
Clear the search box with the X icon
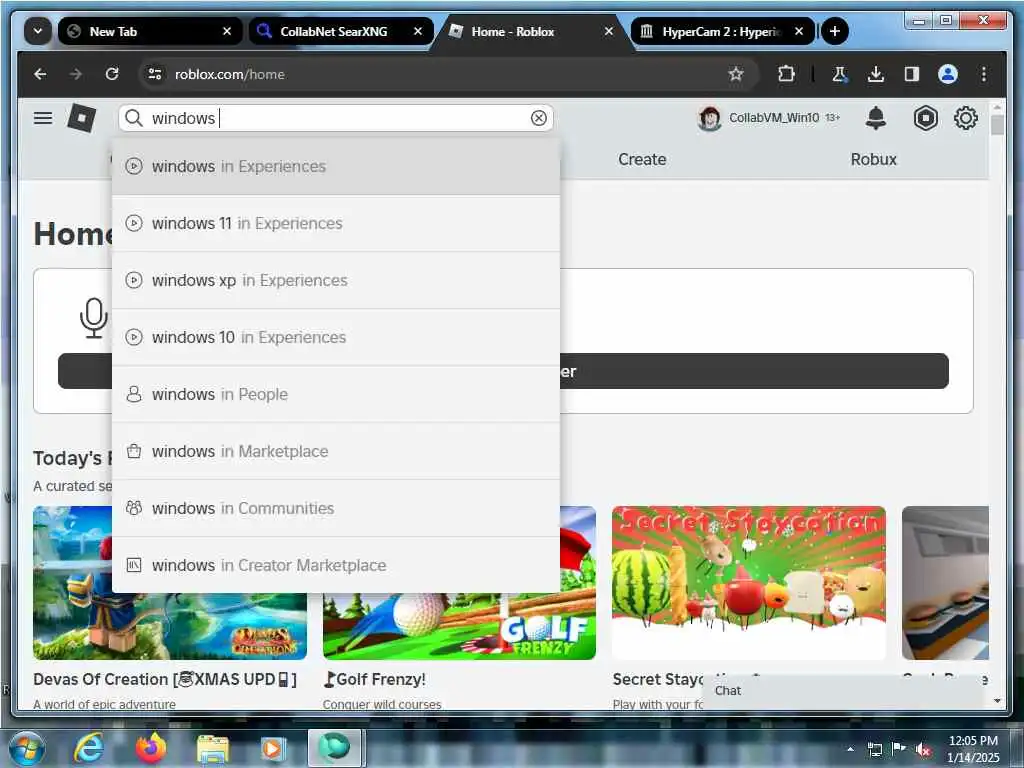(x=539, y=118)
